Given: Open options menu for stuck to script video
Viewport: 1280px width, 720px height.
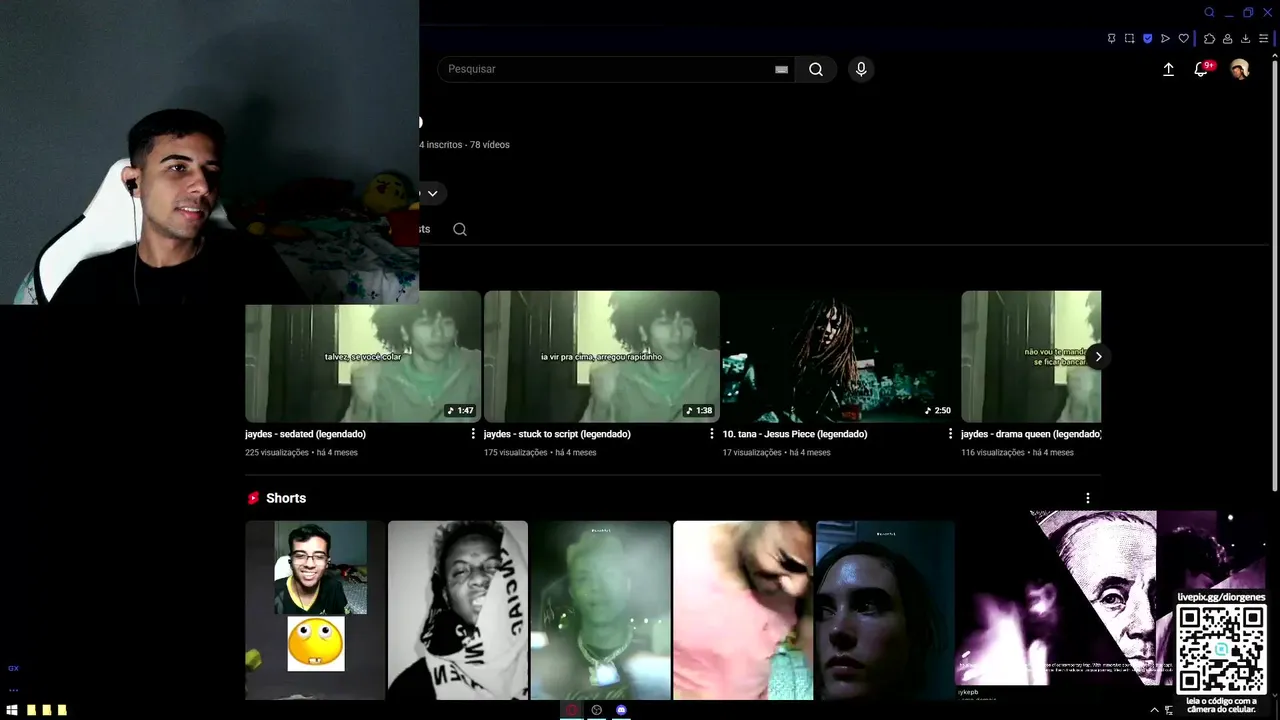Looking at the screenshot, I should click(x=712, y=434).
